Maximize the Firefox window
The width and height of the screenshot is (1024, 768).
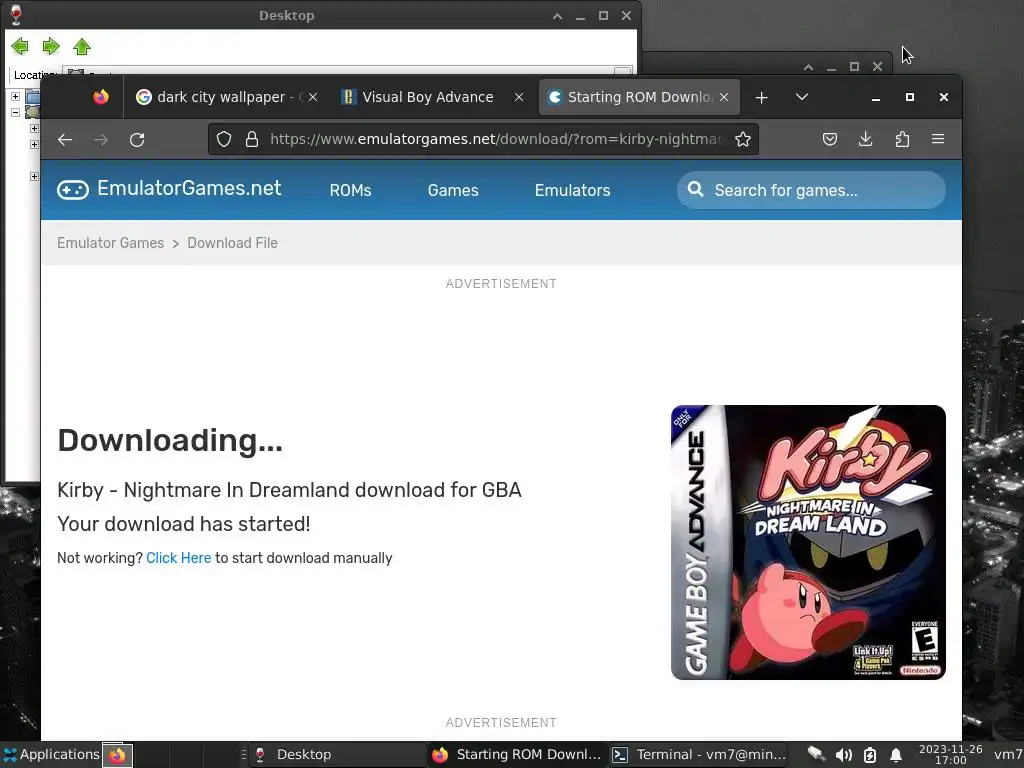[x=910, y=97]
